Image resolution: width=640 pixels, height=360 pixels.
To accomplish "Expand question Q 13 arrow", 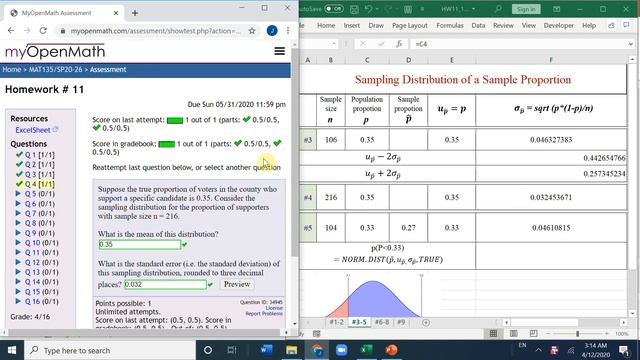I will (18, 272).
